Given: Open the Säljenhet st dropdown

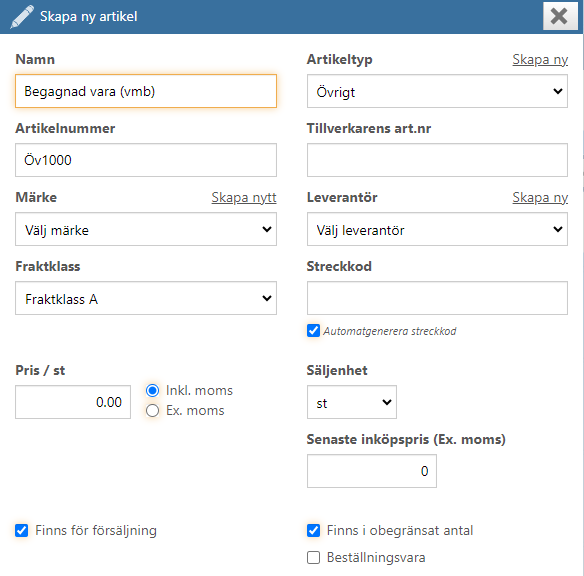Looking at the screenshot, I should click(x=352, y=402).
